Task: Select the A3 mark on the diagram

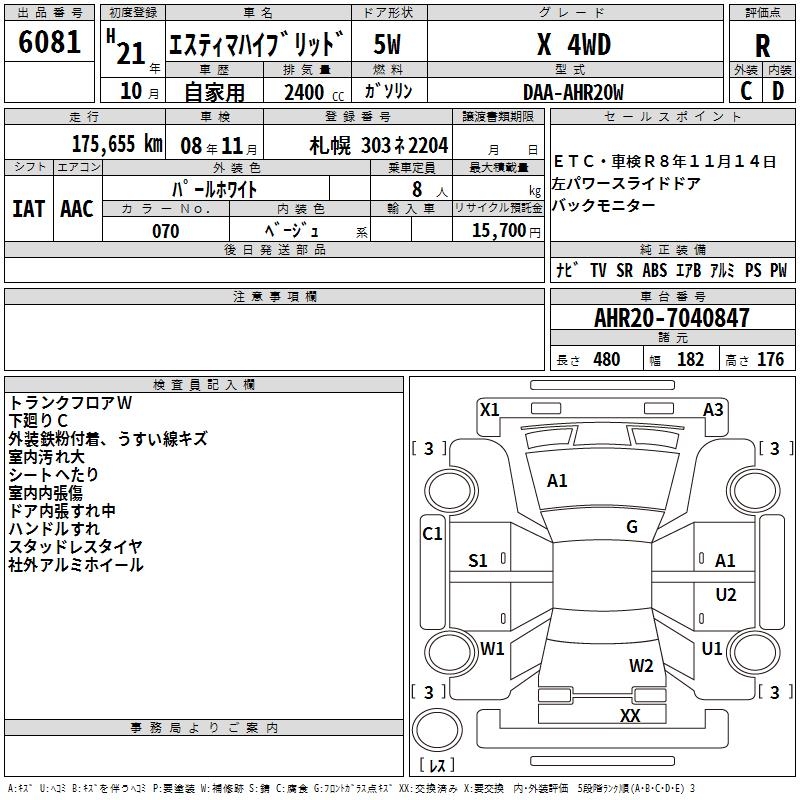Action: pos(713,410)
